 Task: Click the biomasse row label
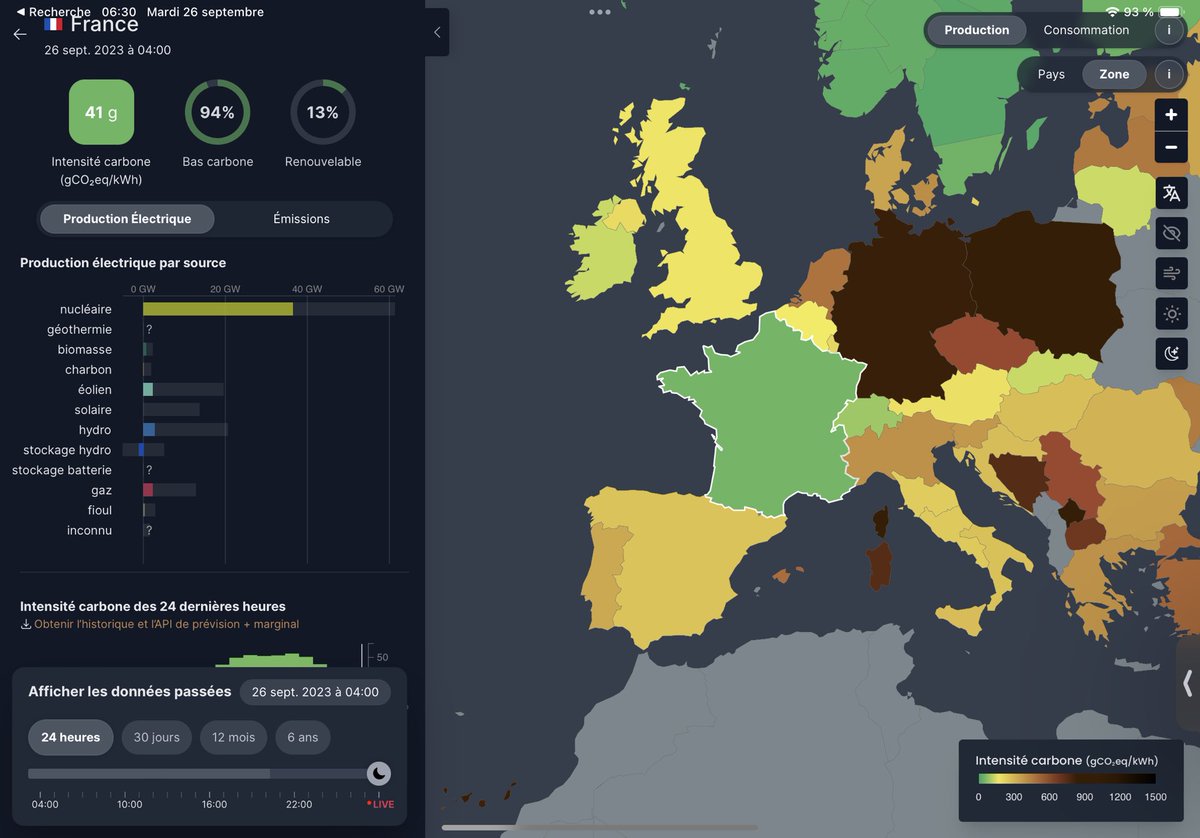coord(85,350)
